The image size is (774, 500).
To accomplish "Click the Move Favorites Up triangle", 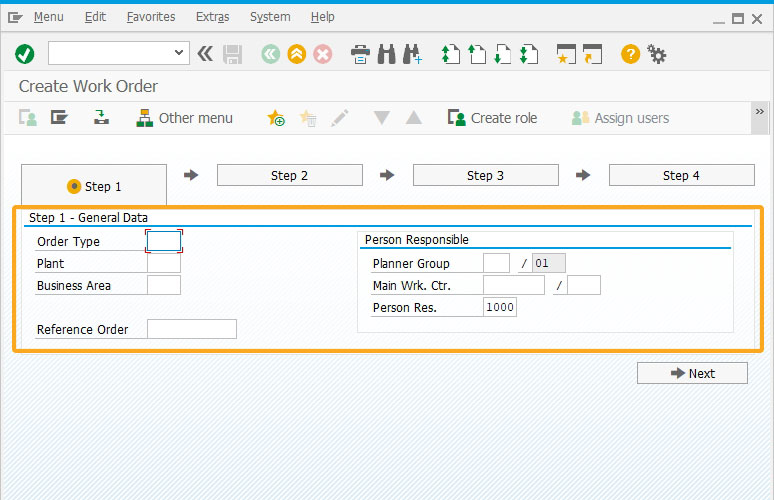I will tap(414, 117).
